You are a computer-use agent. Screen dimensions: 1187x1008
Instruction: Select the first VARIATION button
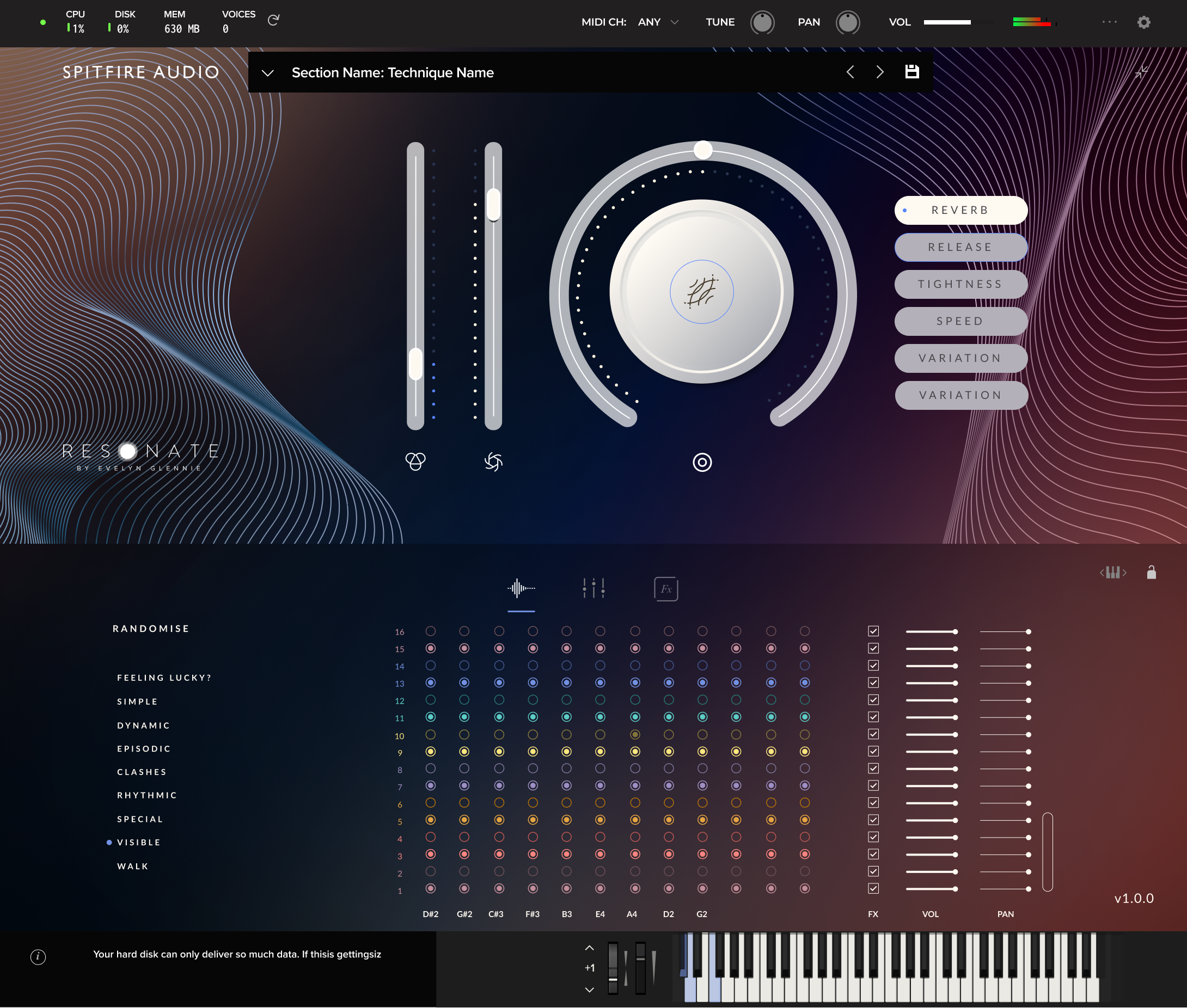click(960, 358)
